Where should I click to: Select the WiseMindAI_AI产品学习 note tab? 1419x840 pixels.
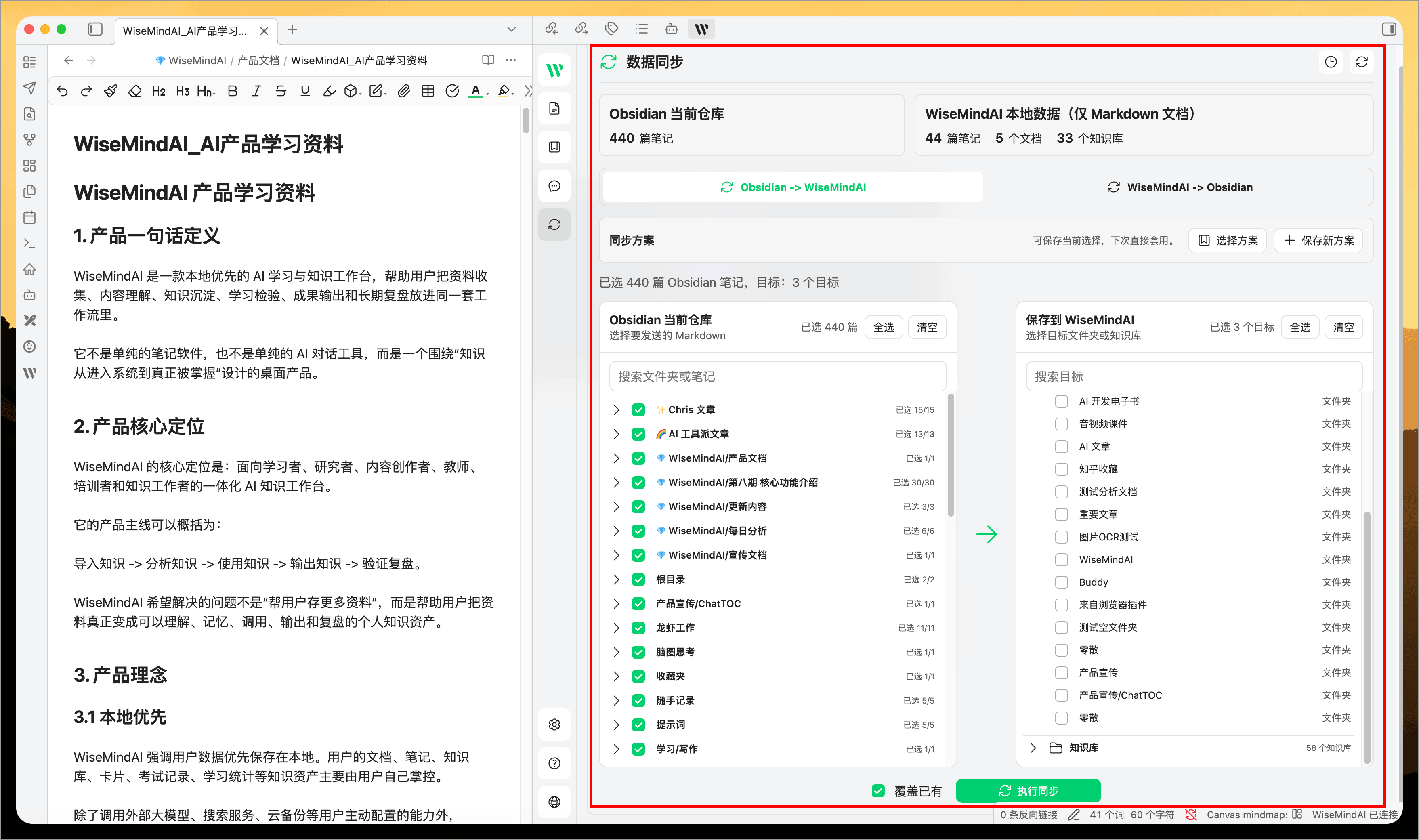pos(196,31)
